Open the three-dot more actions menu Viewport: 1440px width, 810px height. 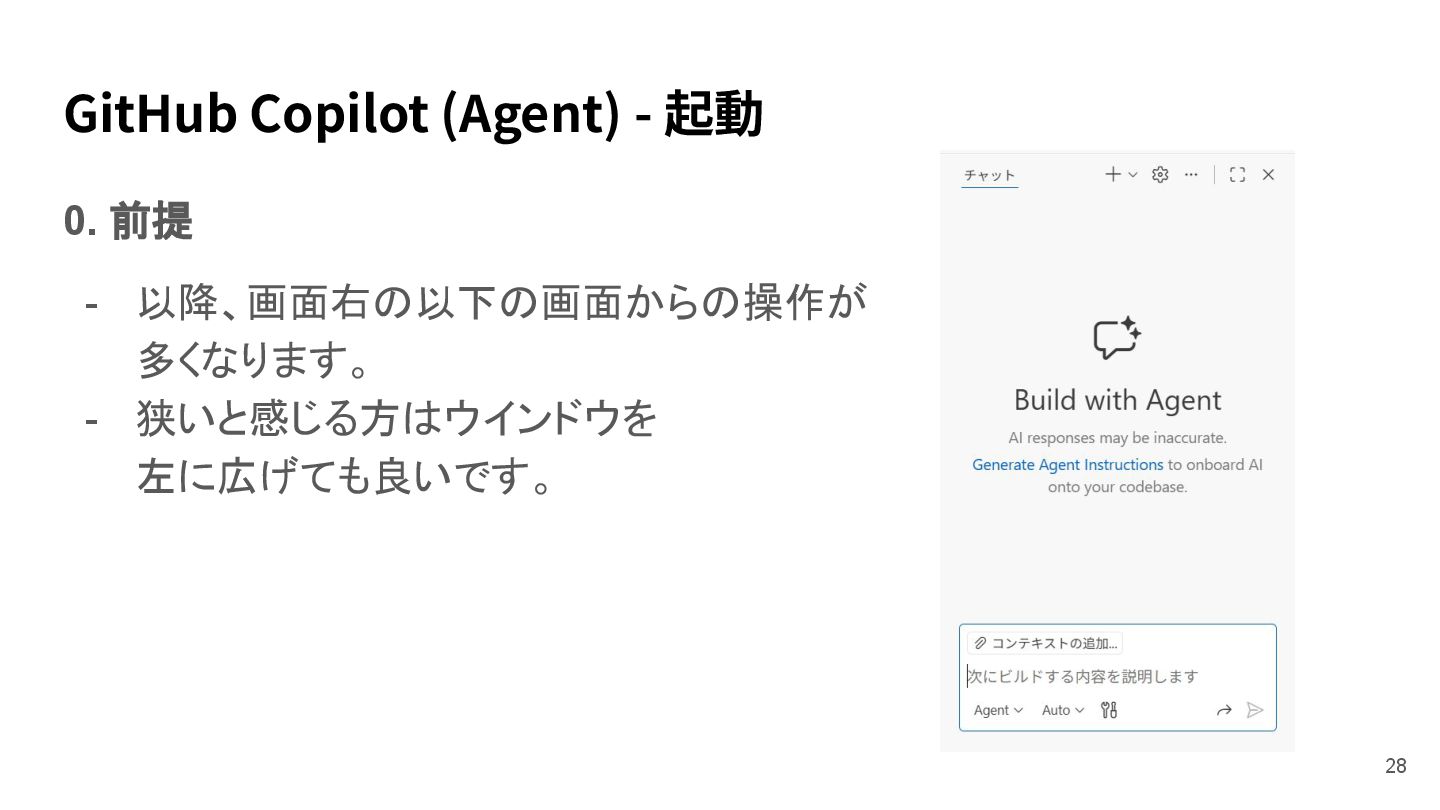pyautogui.click(x=1191, y=175)
